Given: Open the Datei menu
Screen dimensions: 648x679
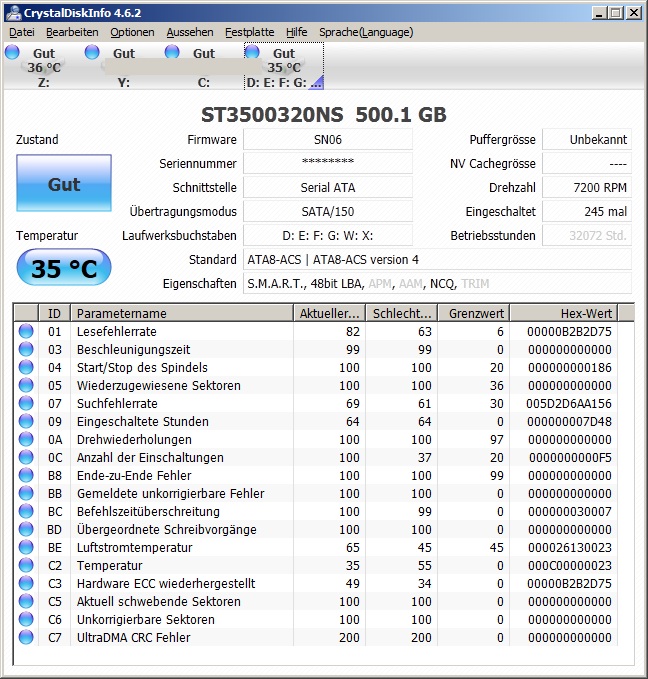Looking at the screenshot, I should (x=22, y=32).
